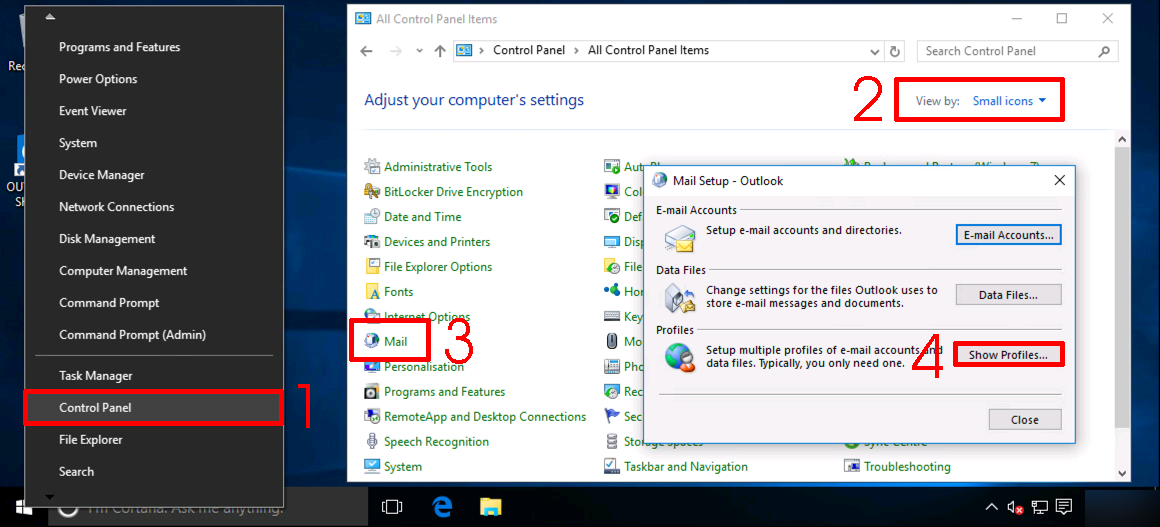Click the refresh button in address bar
Image resolution: width=1160 pixels, height=527 pixels.
click(x=895, y=51)
